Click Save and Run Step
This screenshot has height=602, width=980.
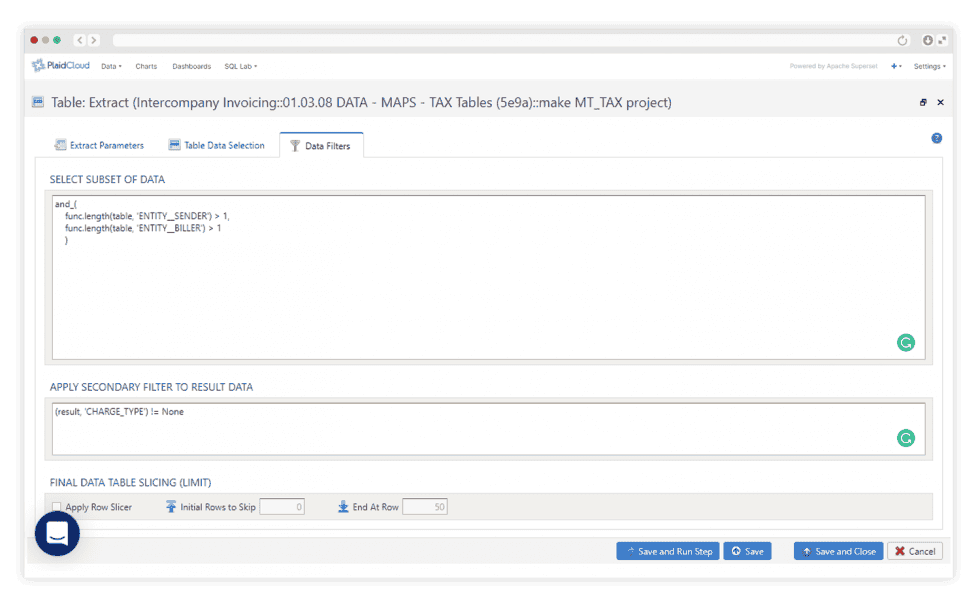point(668,551)
